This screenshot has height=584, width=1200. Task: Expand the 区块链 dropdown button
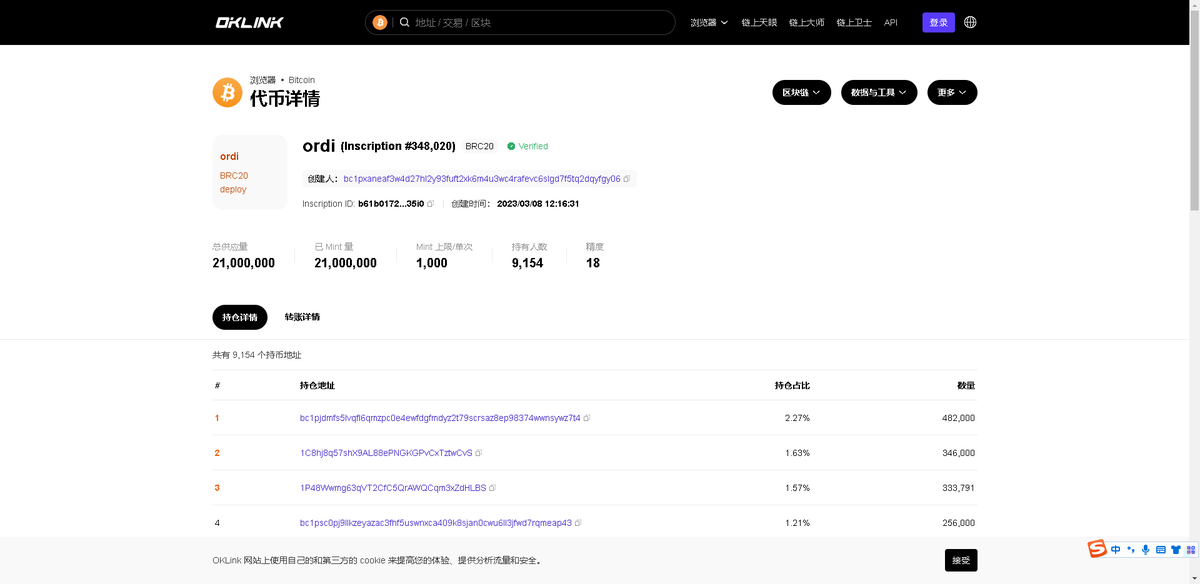[x=801, y=93]
